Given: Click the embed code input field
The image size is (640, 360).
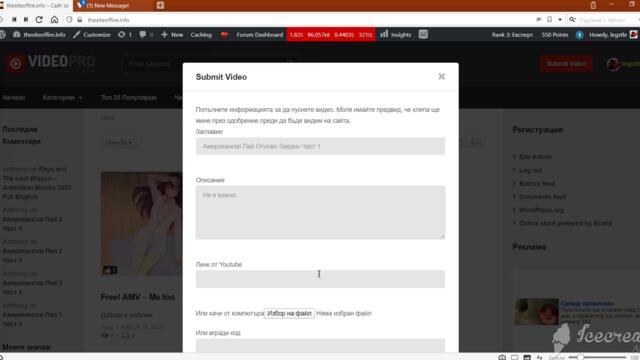Looking at the screenshot, I should click(320, 345).
